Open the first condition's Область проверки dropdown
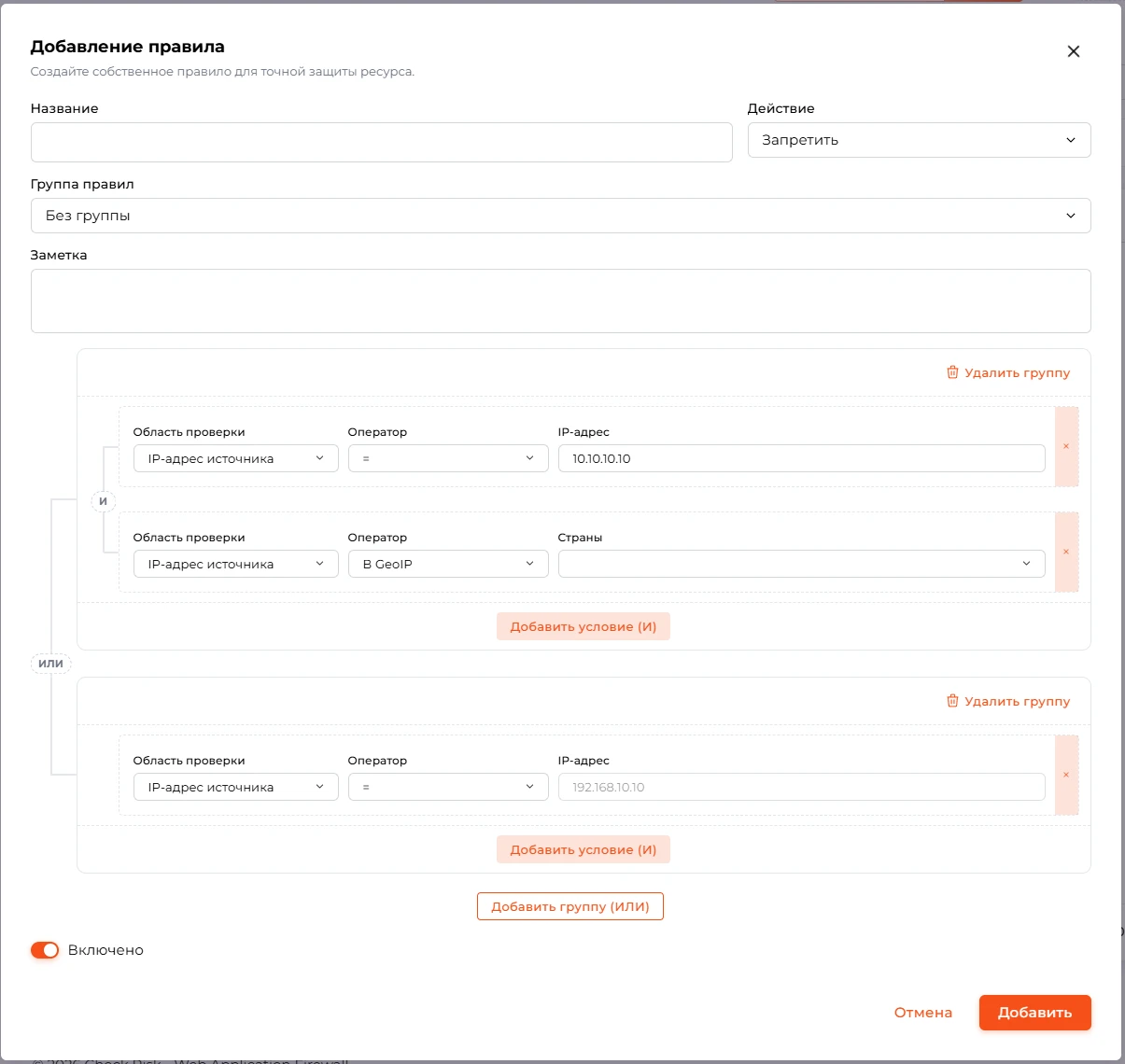This screenshot has height=1064, width=1125. (235, 458)
